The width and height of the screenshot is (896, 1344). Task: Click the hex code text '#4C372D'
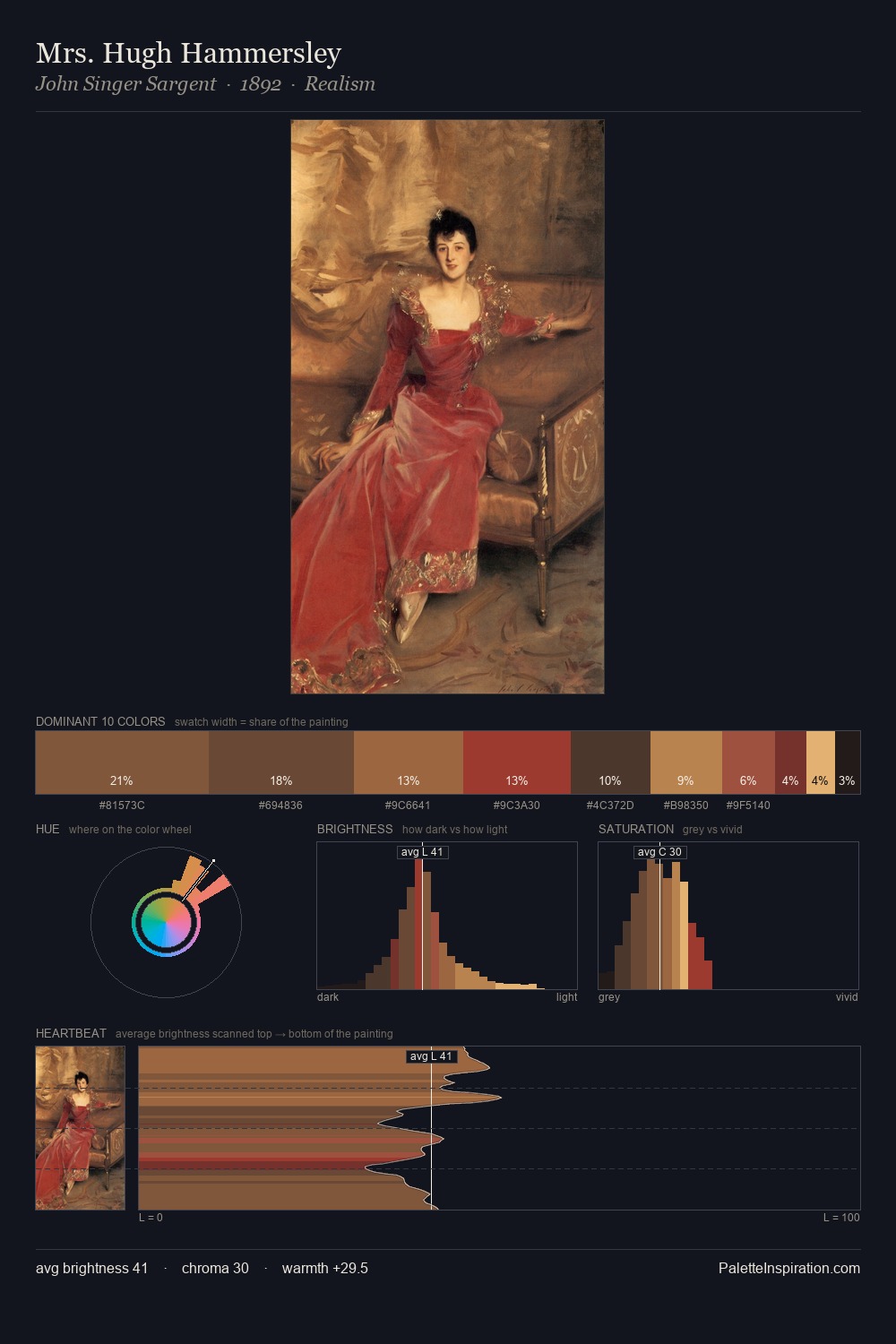(610, 806)
